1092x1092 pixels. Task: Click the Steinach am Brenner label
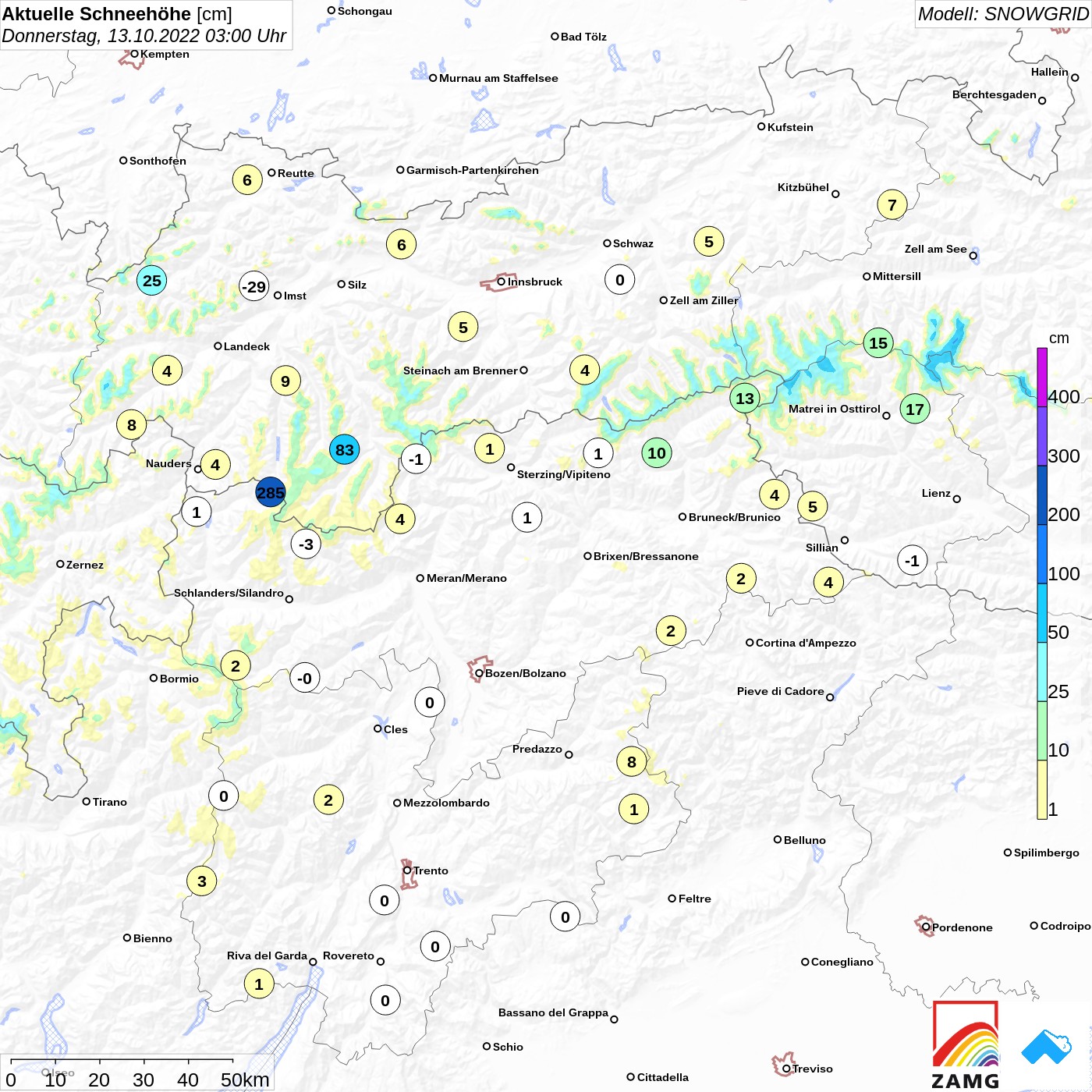tap(460, 370)
